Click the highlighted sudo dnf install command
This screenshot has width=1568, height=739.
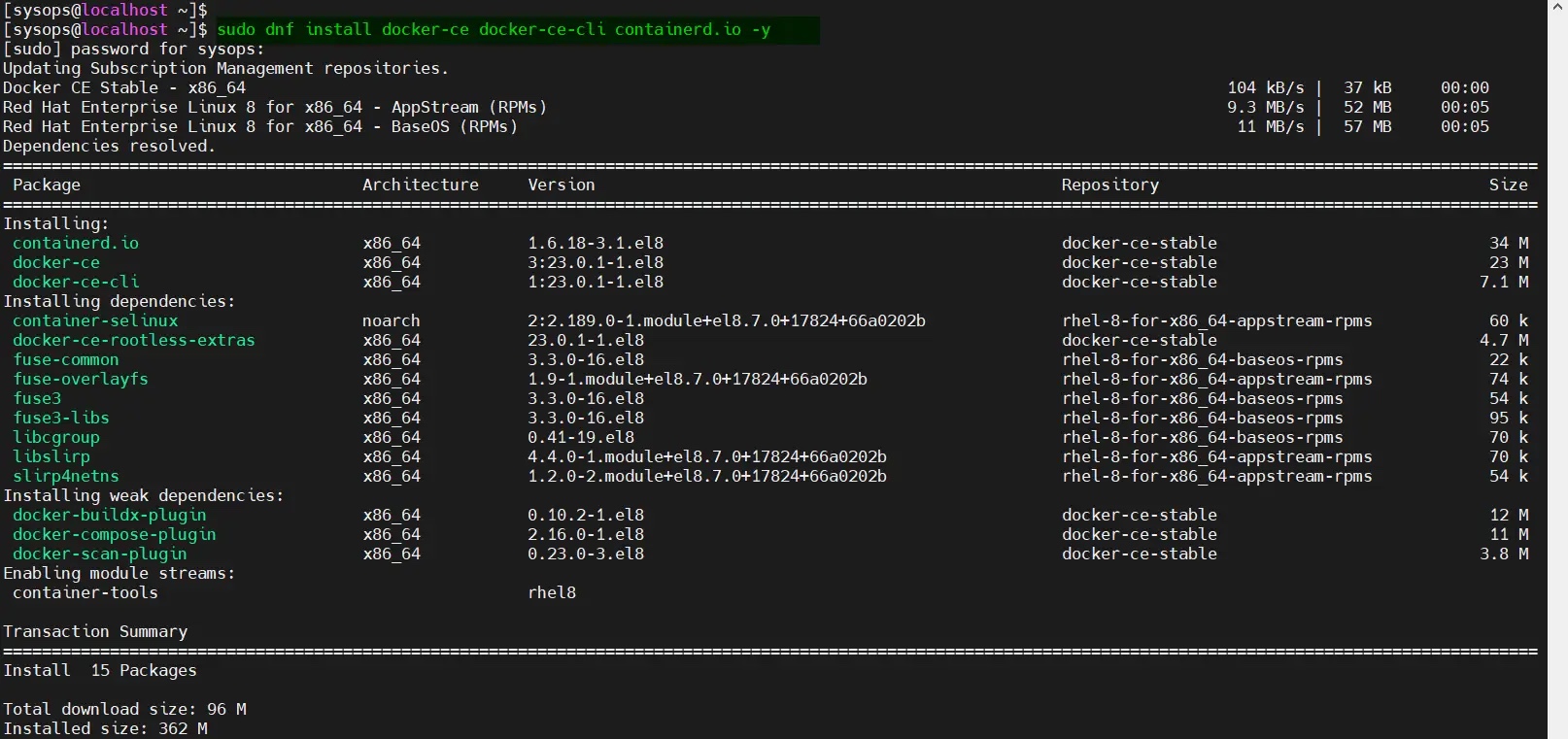(494, 29)
